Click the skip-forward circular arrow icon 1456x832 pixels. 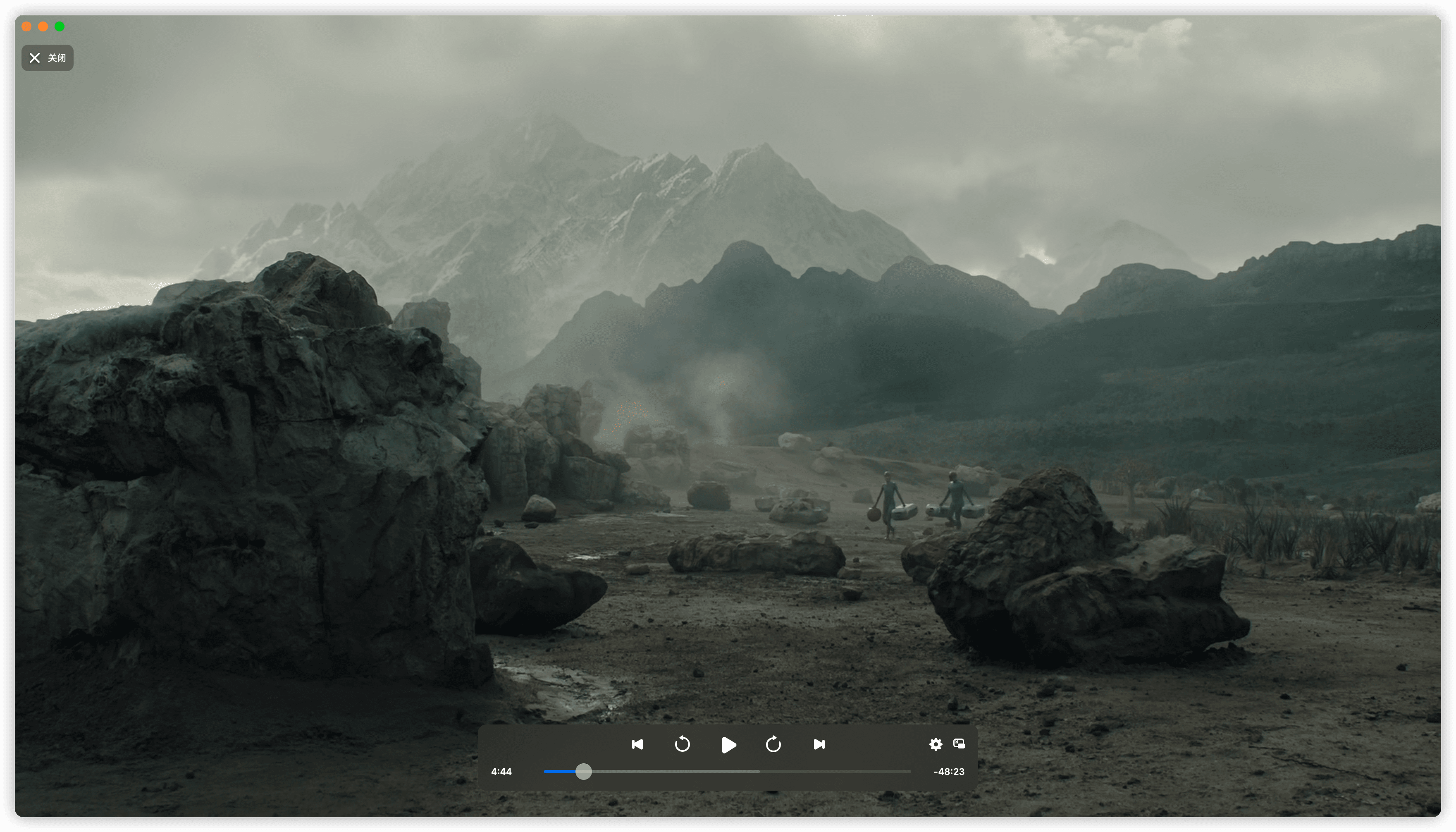773,744
